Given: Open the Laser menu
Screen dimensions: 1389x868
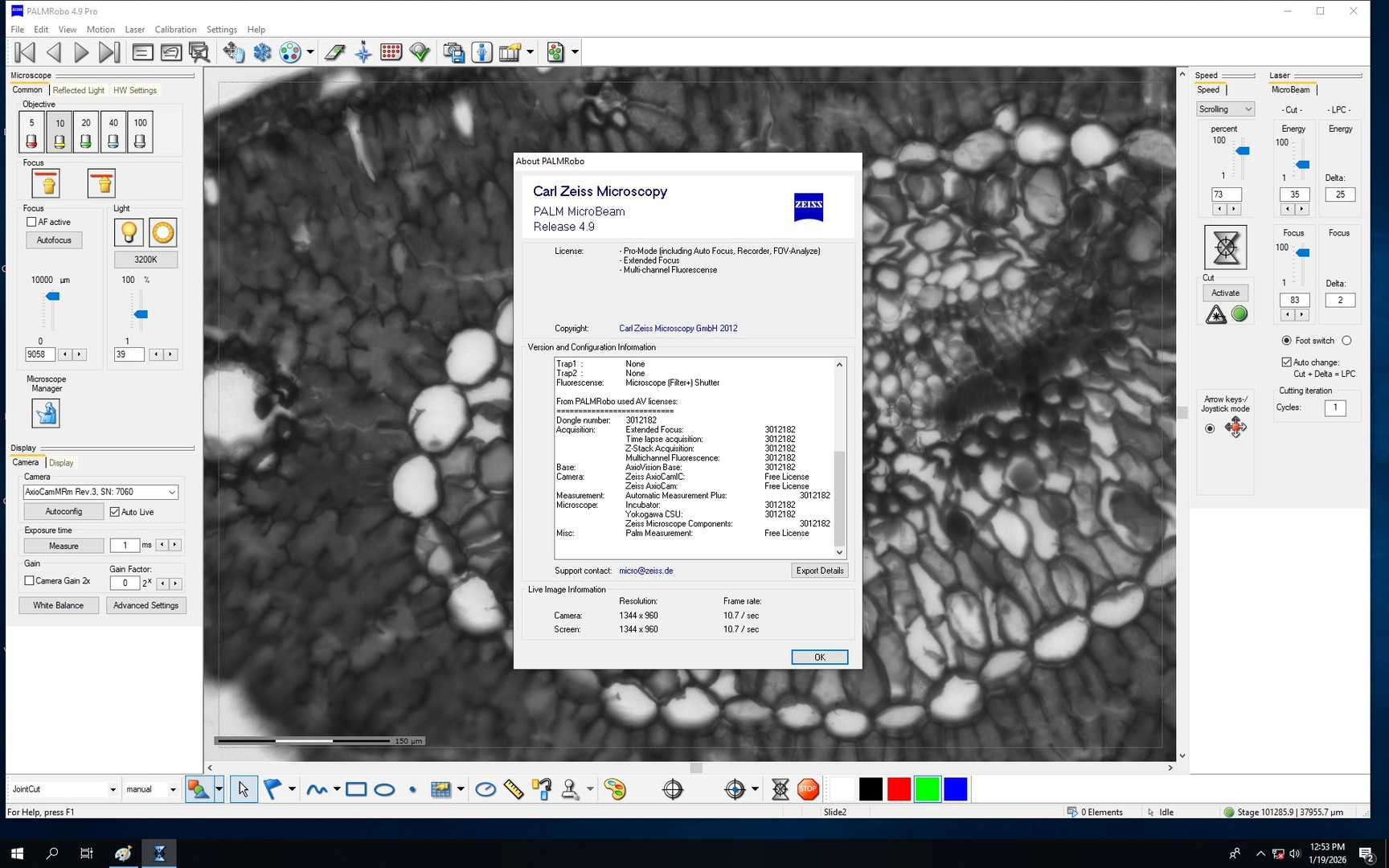Looking at the screenshot, I should tap(134, 29).
